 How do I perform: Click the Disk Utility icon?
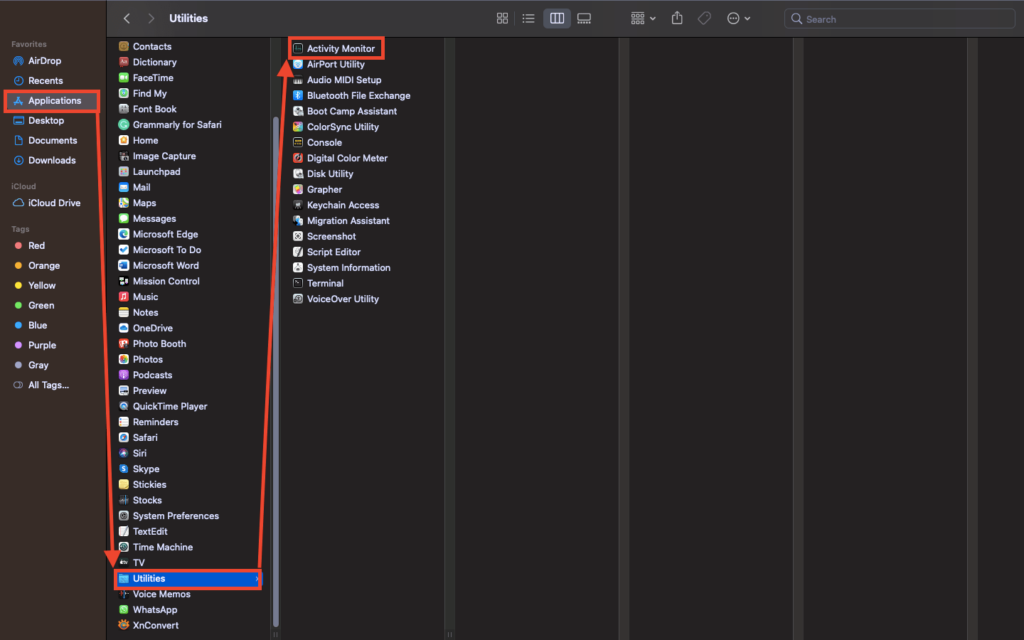tap(298, 174)
